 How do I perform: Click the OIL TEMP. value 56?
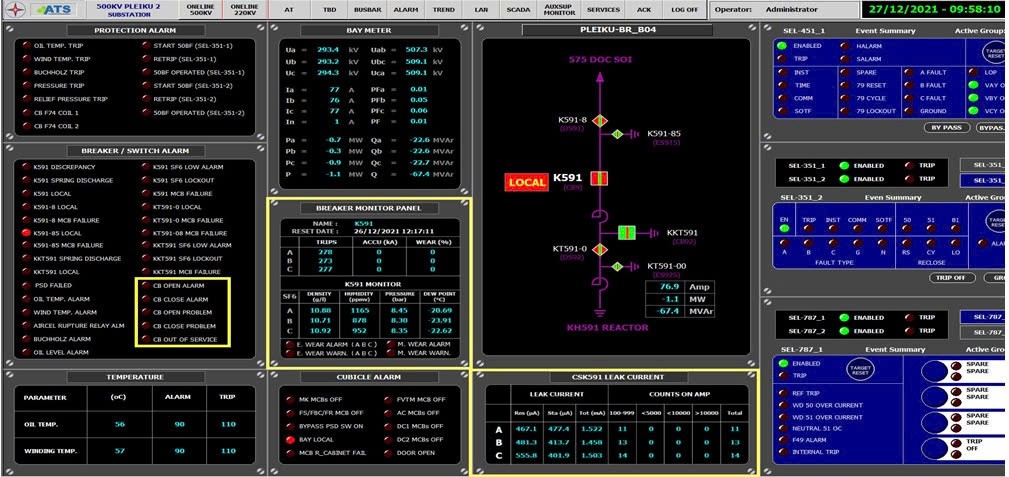(x=120, y=424)
